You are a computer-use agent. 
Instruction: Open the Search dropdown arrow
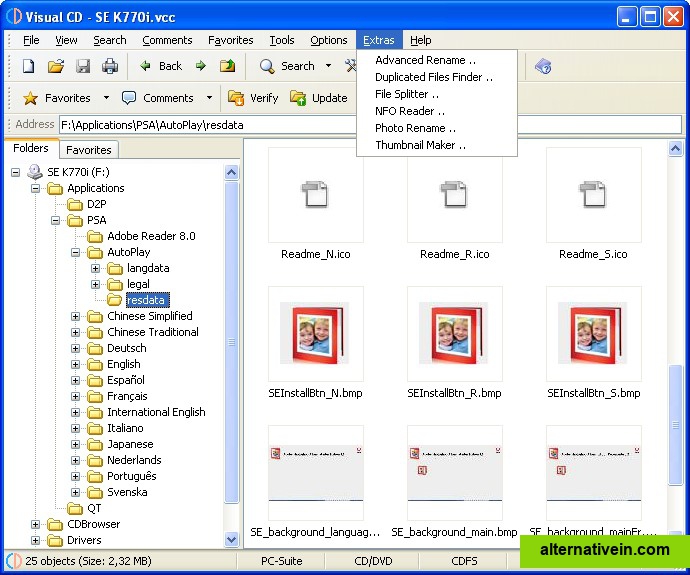328,66
